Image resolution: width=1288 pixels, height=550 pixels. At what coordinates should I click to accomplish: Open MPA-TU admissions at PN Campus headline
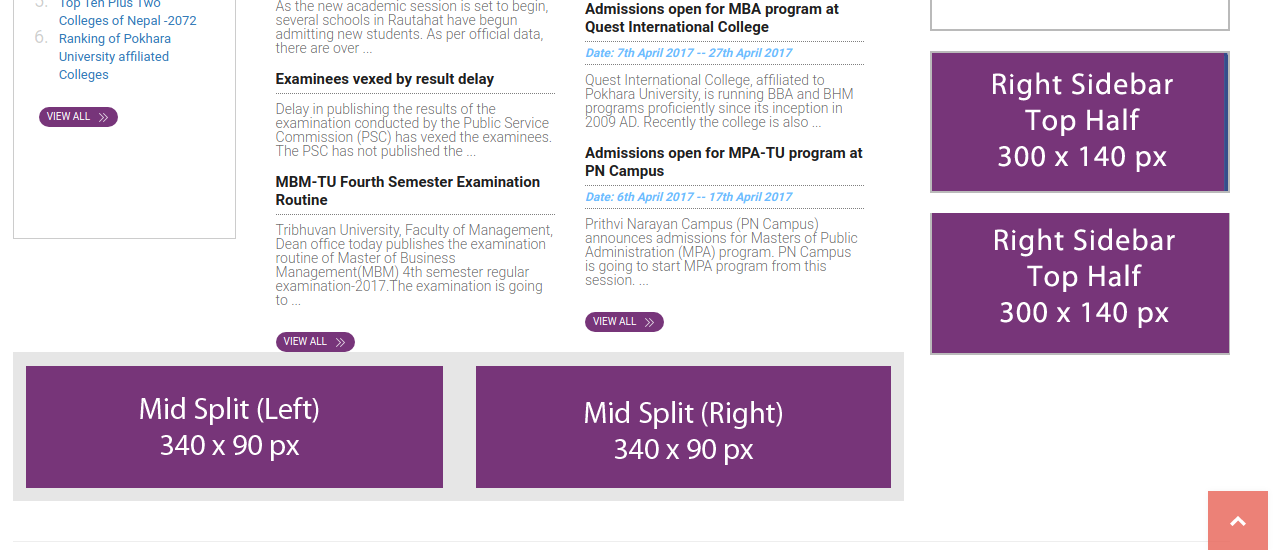723,162
